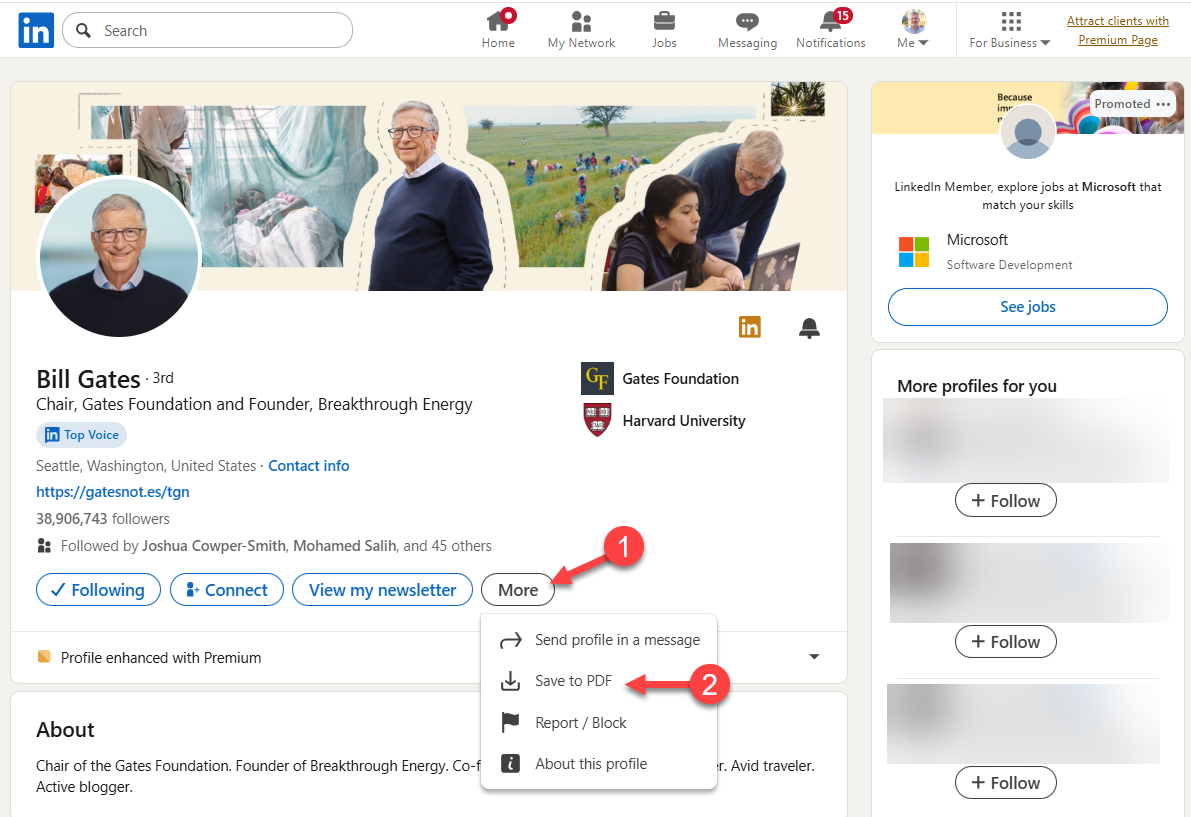Expand Profile enhanced with Premium section
1191x817 pixels.
pos(814,657)
